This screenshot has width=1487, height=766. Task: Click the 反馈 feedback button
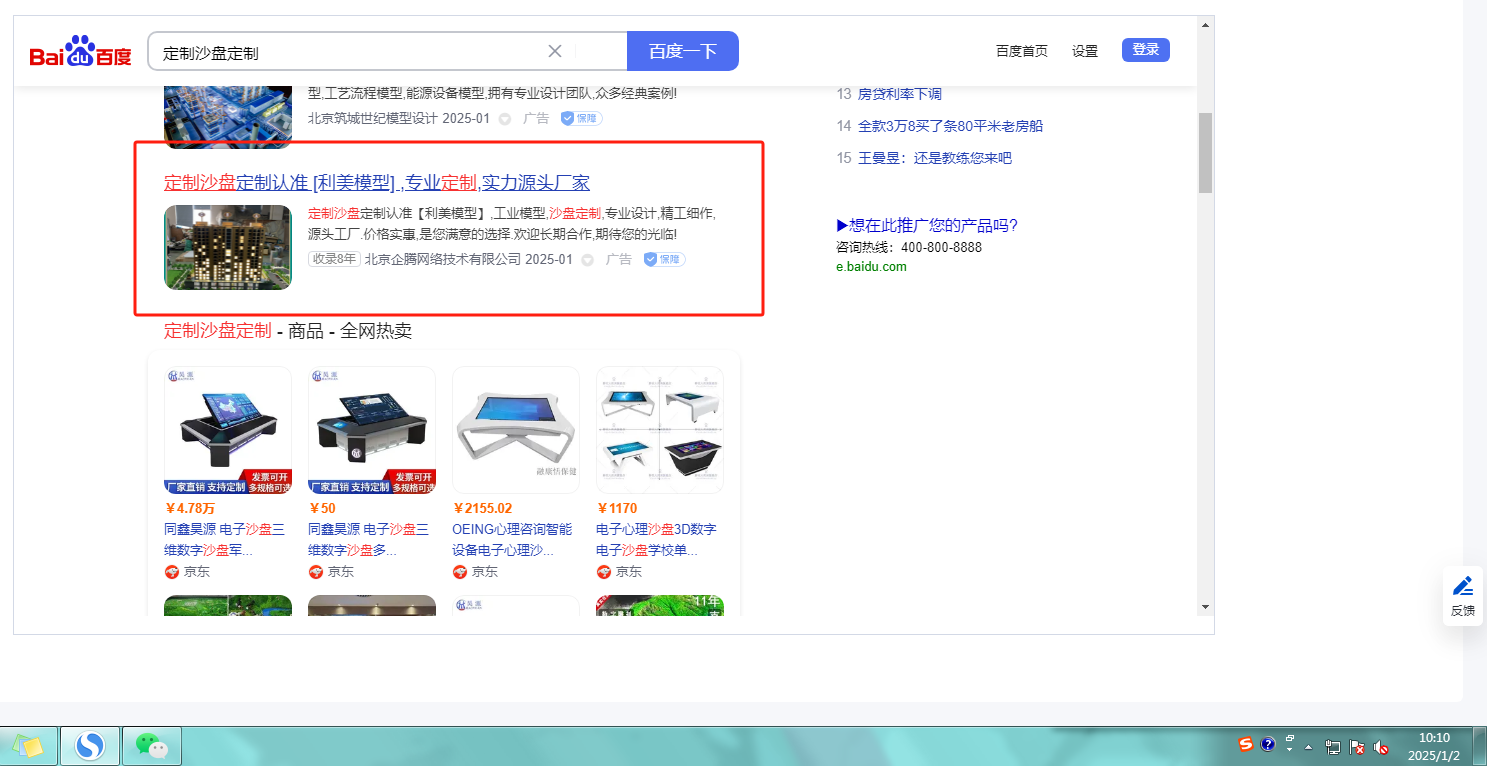[x=1462, y=596]
